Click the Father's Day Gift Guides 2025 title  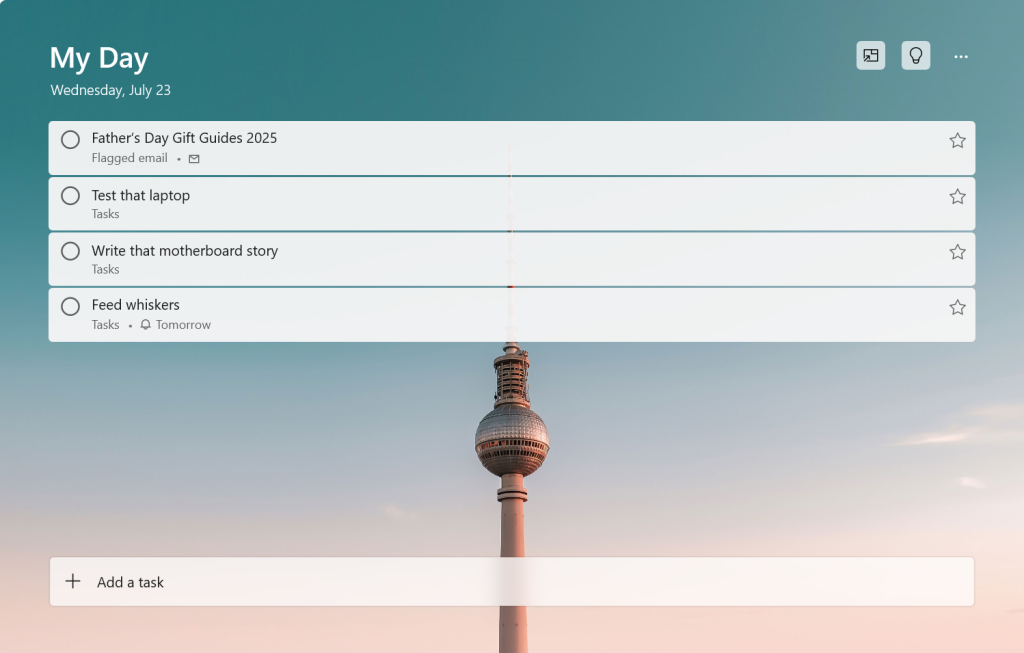(x=184, y=138)
